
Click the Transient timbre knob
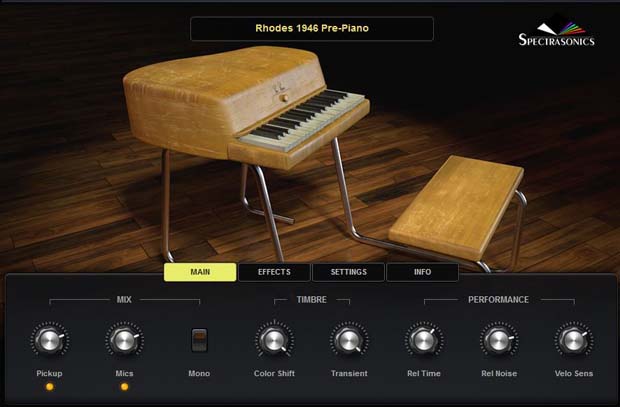click(349, 340)
